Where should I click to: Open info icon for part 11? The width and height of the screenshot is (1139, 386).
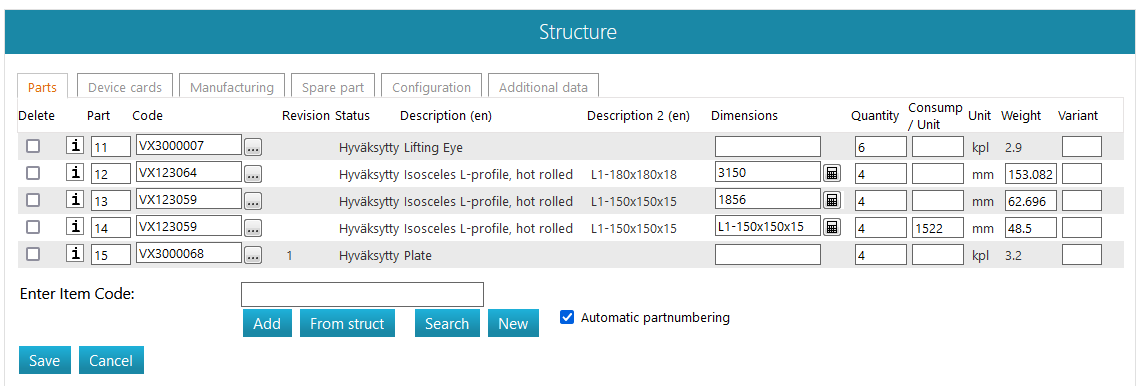pyautogui.click(x=75, y=146)
